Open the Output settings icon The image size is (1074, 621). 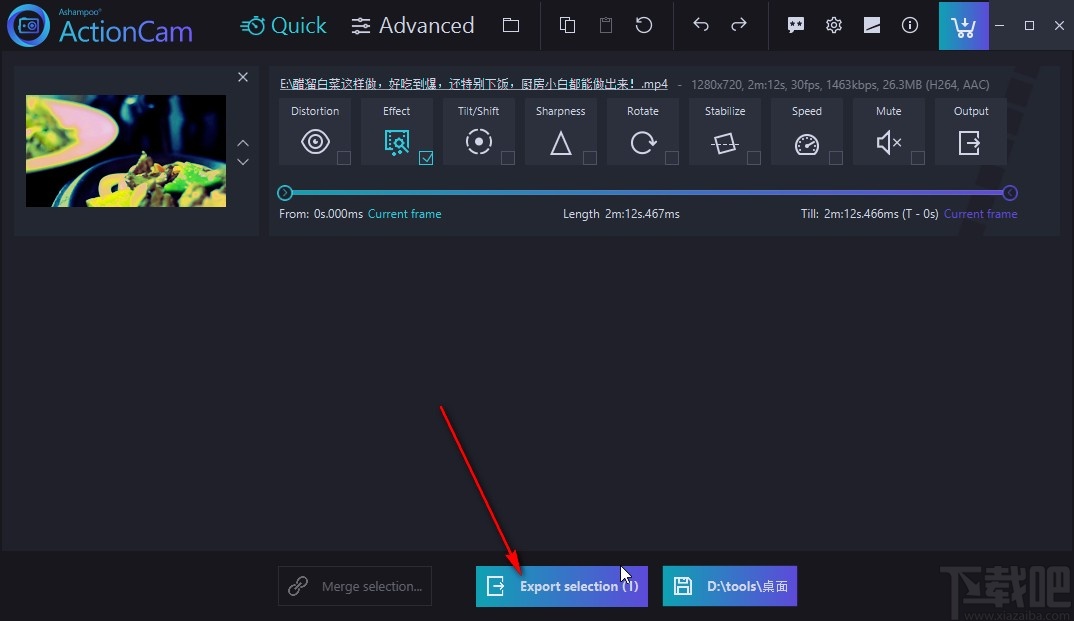969,143
